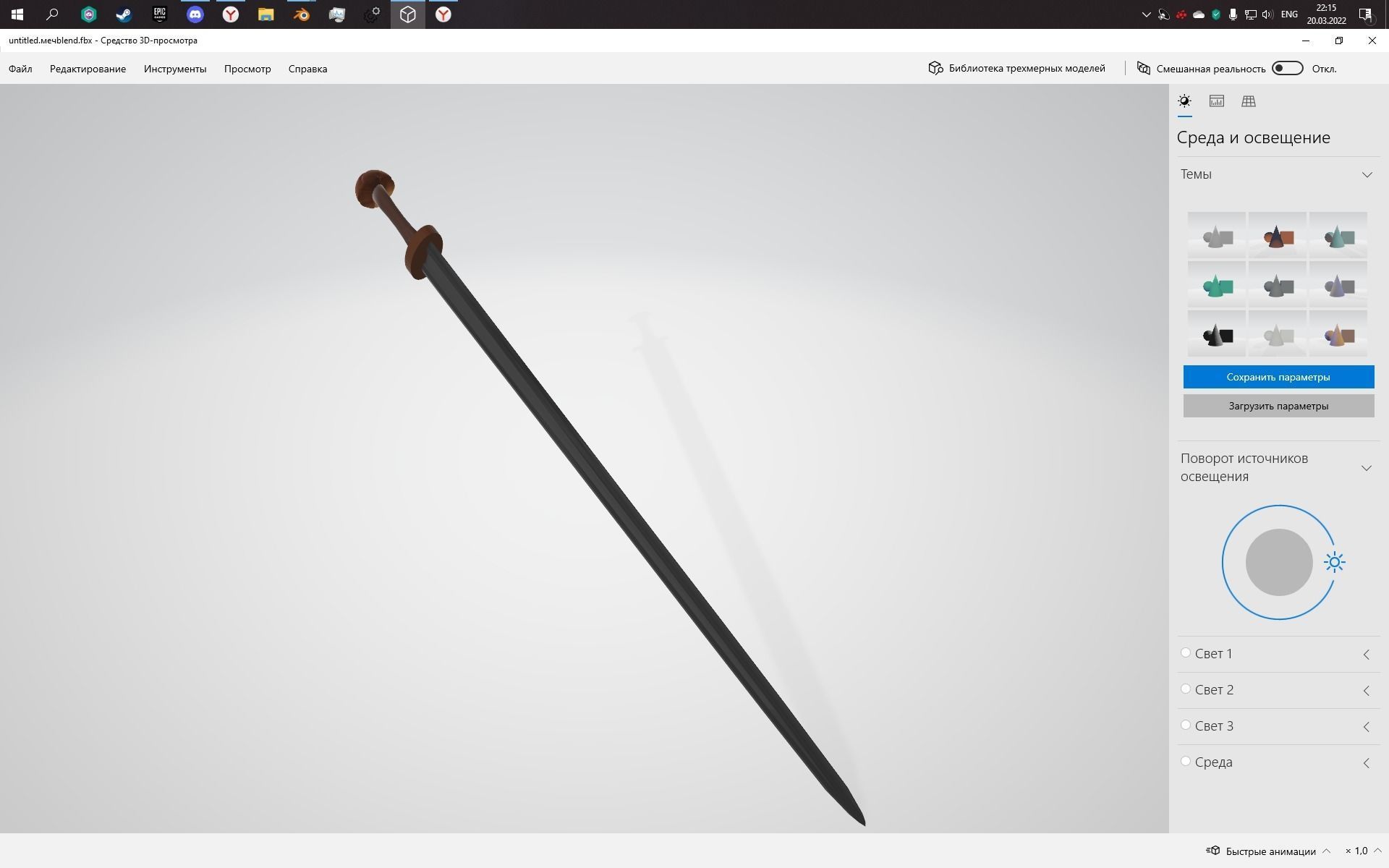
Task: Click the OneDrive cloud tray icon
Action: point(1198,14)
